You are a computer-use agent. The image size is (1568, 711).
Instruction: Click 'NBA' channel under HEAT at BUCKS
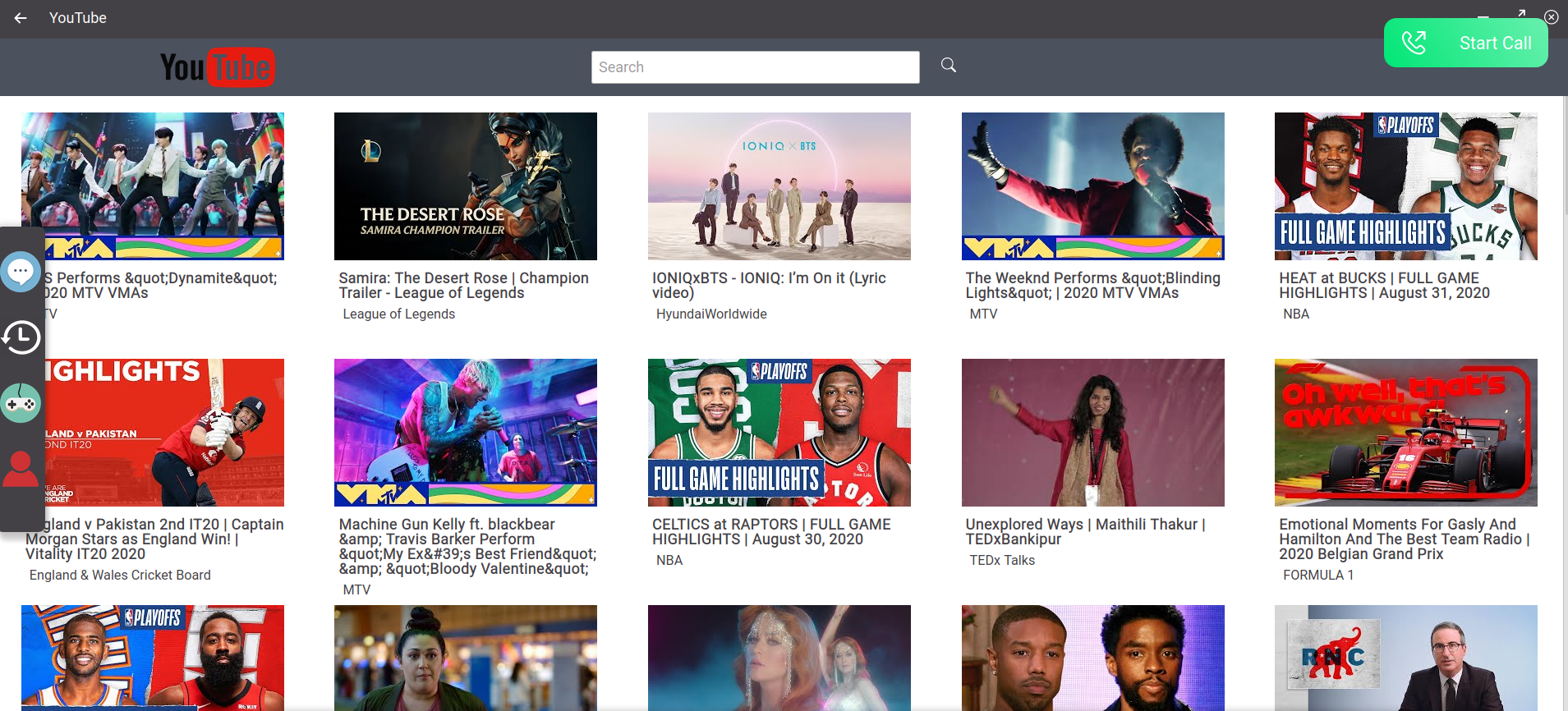[x=1296, y=314]
